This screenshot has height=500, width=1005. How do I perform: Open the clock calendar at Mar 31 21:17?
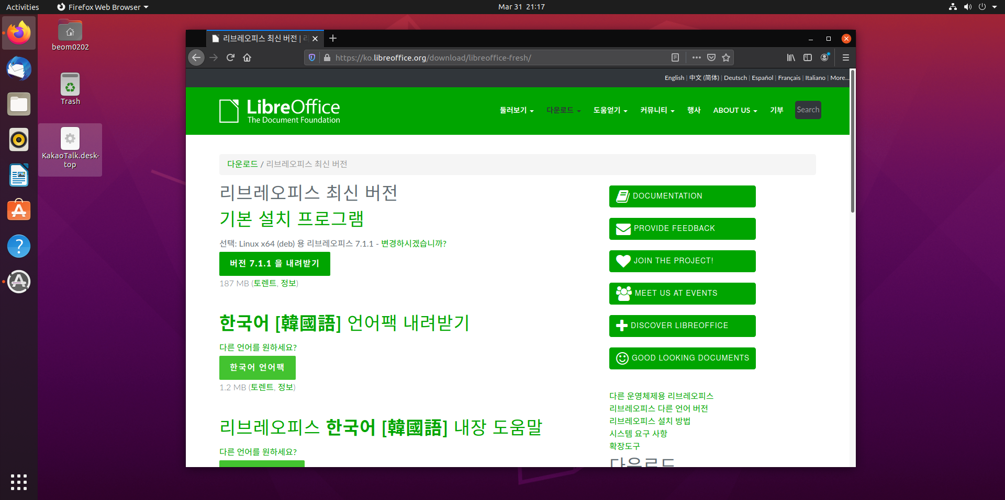(x=521, y=6)
